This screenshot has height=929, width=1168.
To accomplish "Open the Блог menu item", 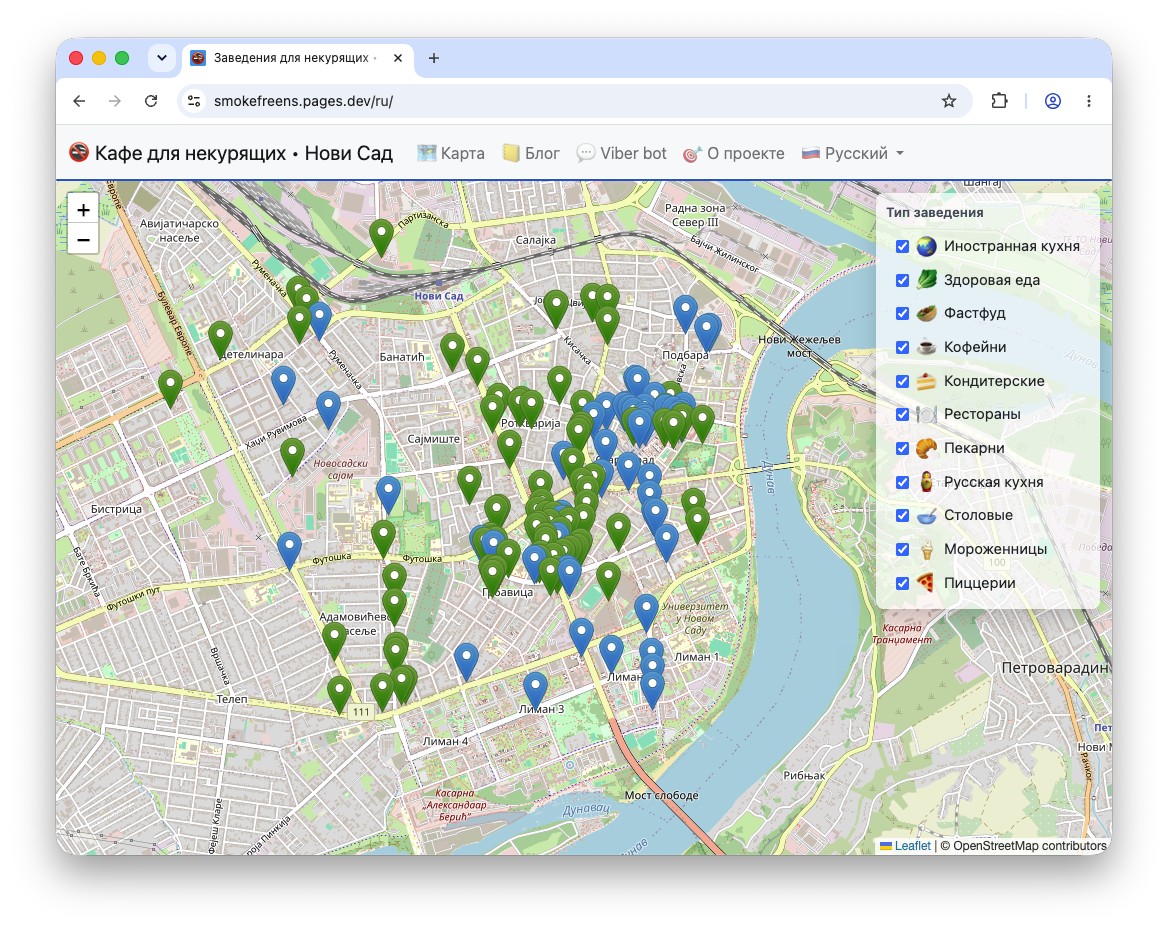I will pyautogui.click(x=530, y=153).
